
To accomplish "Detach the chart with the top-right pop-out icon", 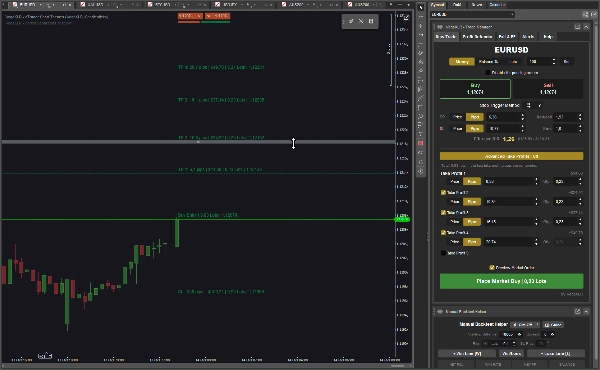I will point(406,17).
